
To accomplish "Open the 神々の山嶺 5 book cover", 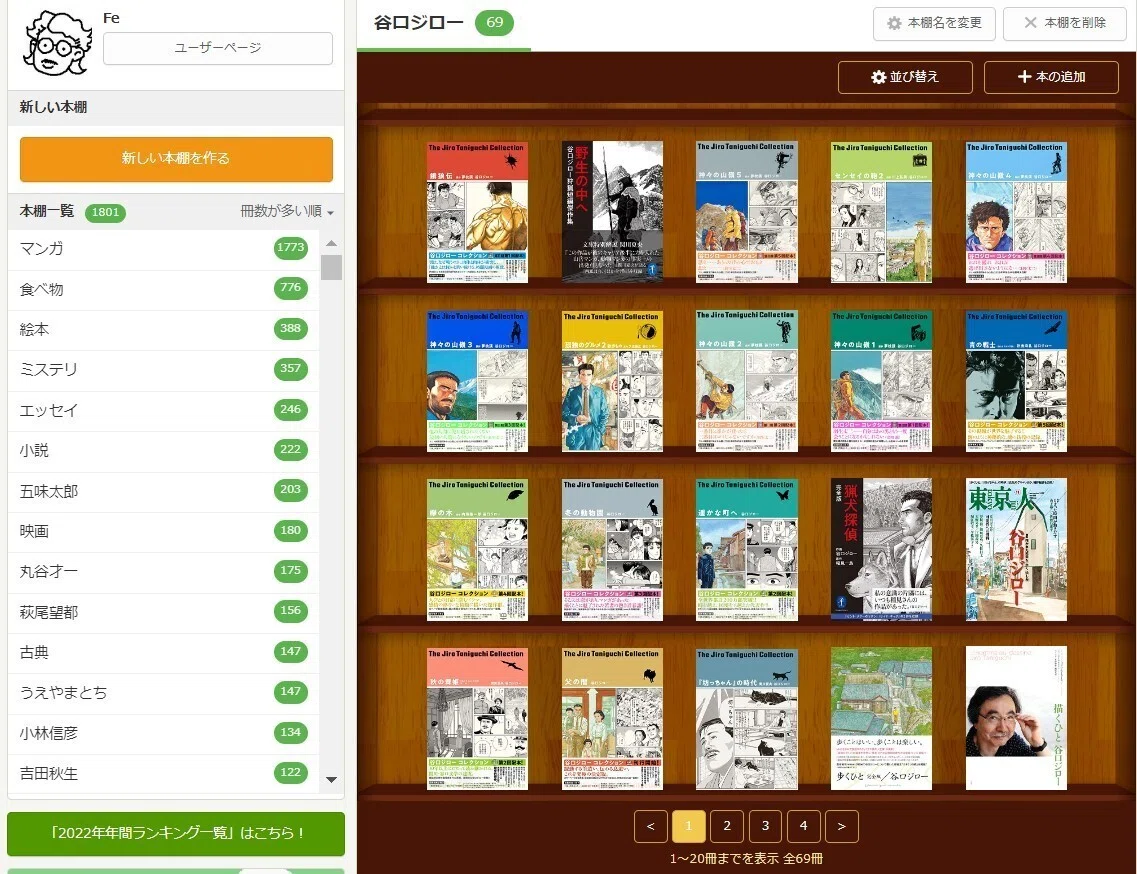I will point(747,212).
